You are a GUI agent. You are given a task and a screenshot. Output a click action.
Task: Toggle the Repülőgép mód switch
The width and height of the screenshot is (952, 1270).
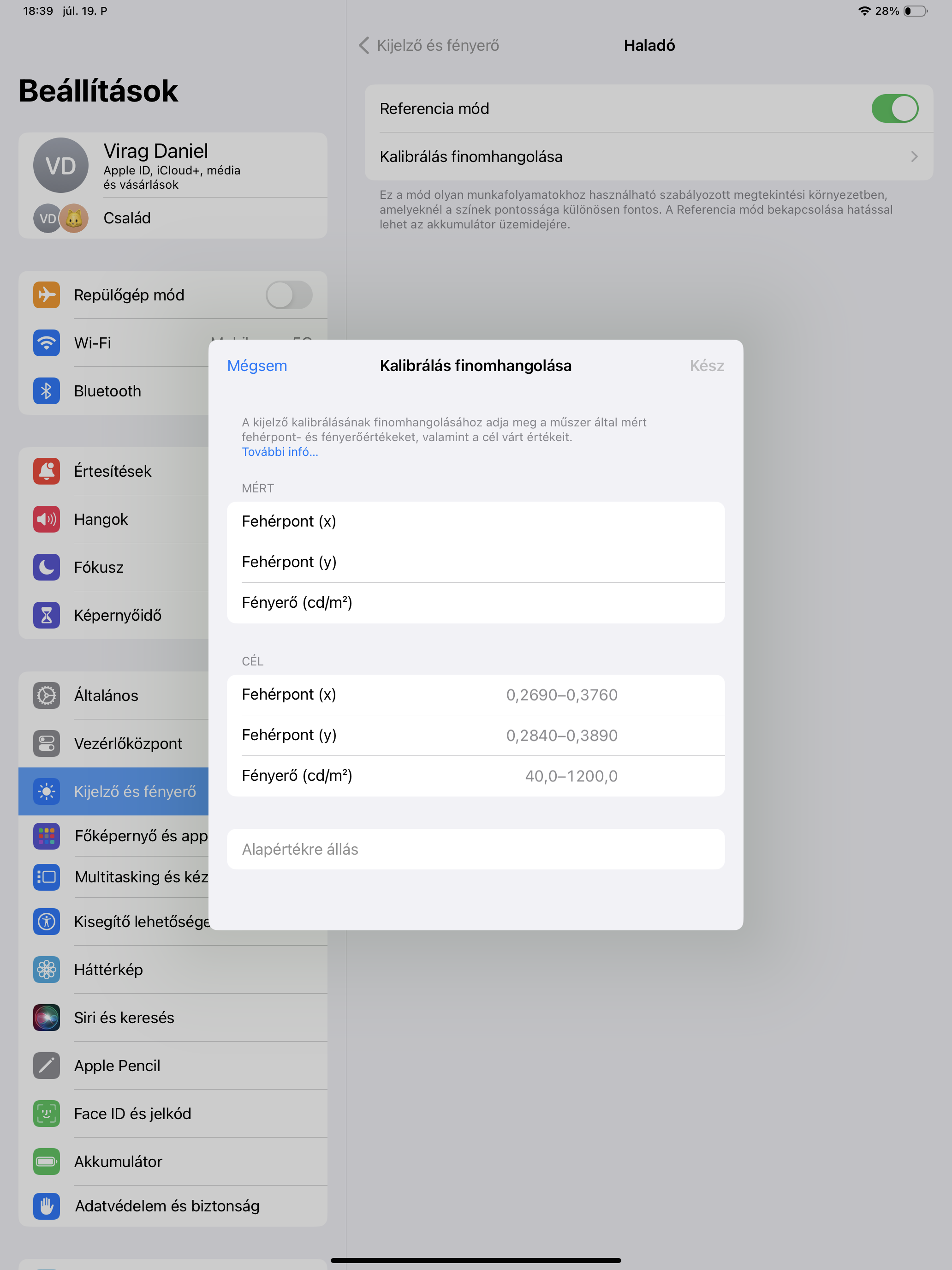289,294
